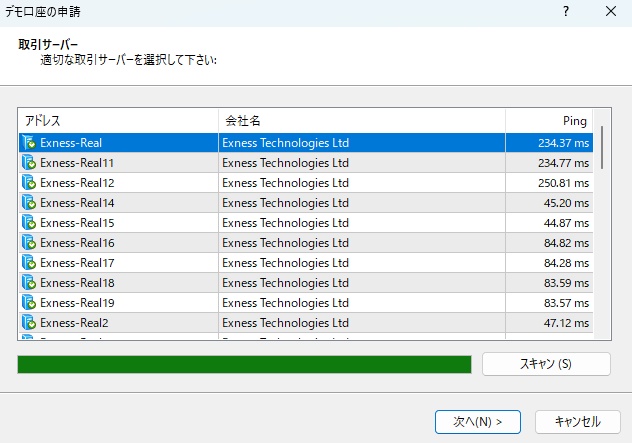Select the Exness-Real19 server name
The height and width of the screenshot is (443, 632).
point(77,303)
